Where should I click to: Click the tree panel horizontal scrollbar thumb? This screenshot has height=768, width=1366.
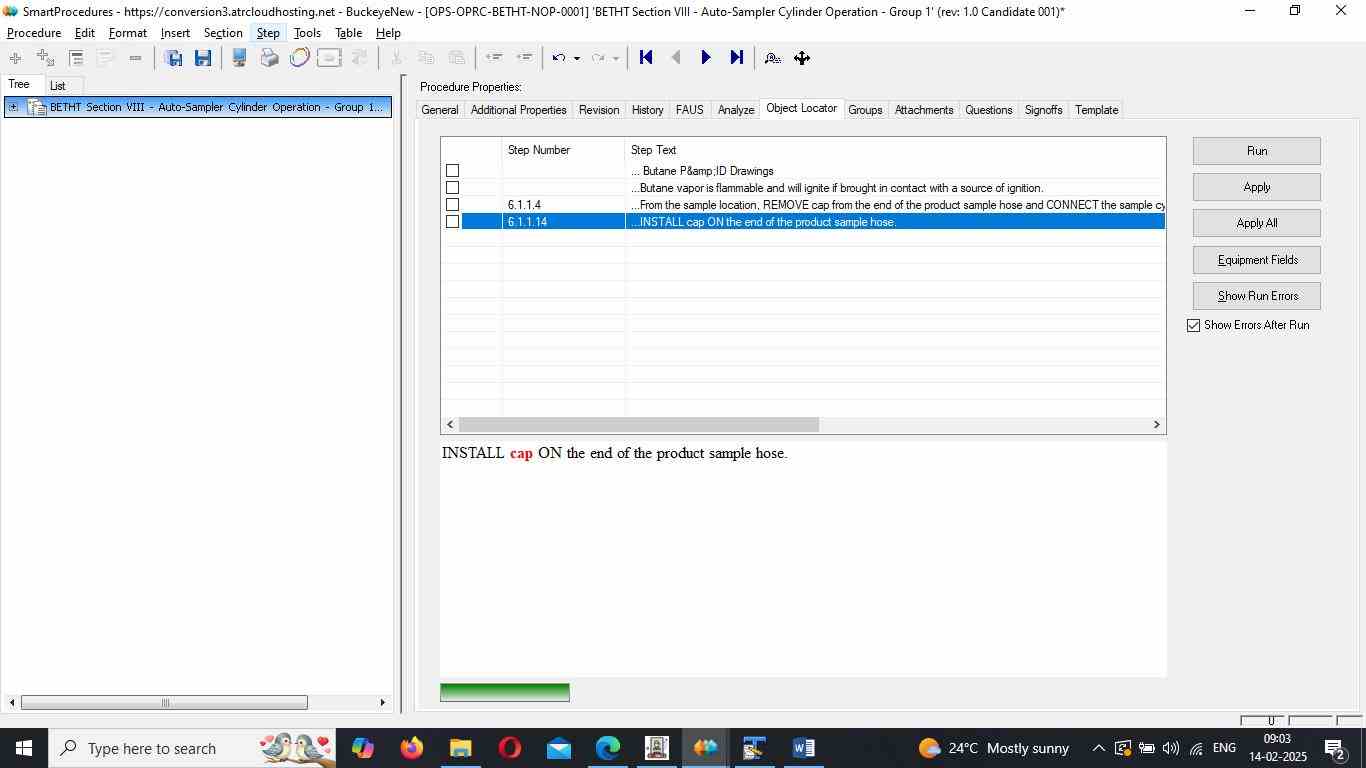(165, 703)
